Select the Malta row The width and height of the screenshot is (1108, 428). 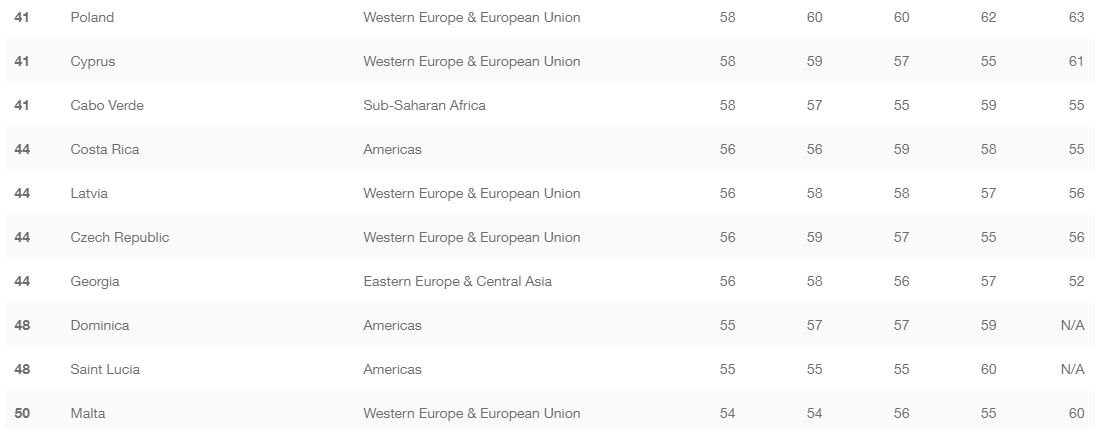pyautogui.click(x=88, y=414)
